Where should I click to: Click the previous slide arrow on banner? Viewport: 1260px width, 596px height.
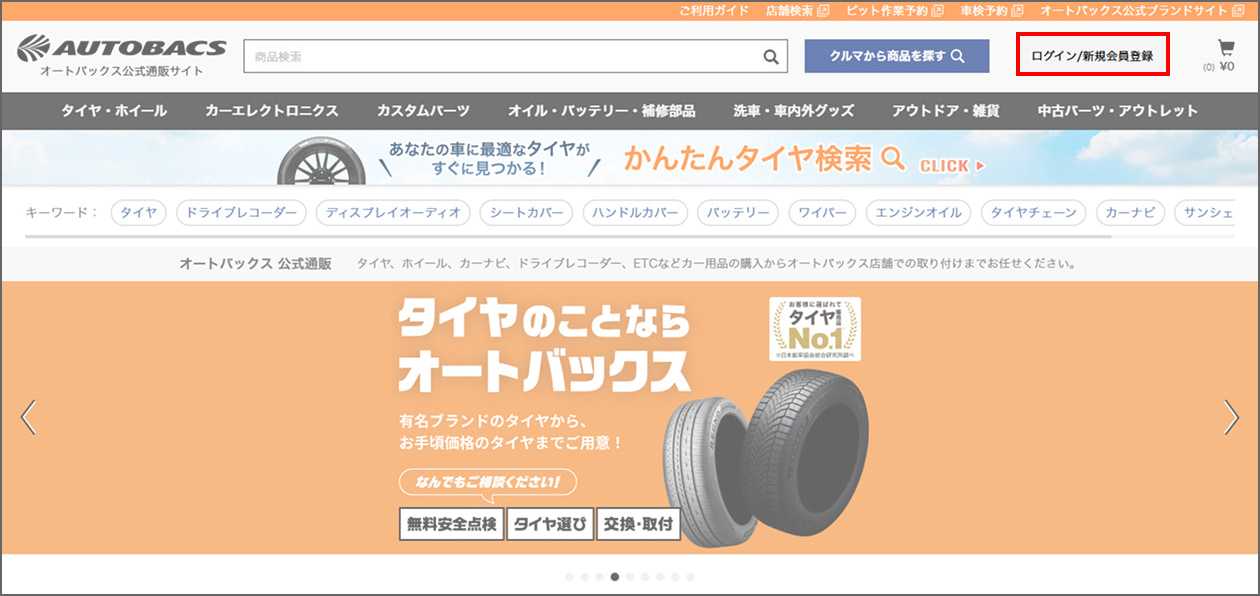tap(28, 417)
